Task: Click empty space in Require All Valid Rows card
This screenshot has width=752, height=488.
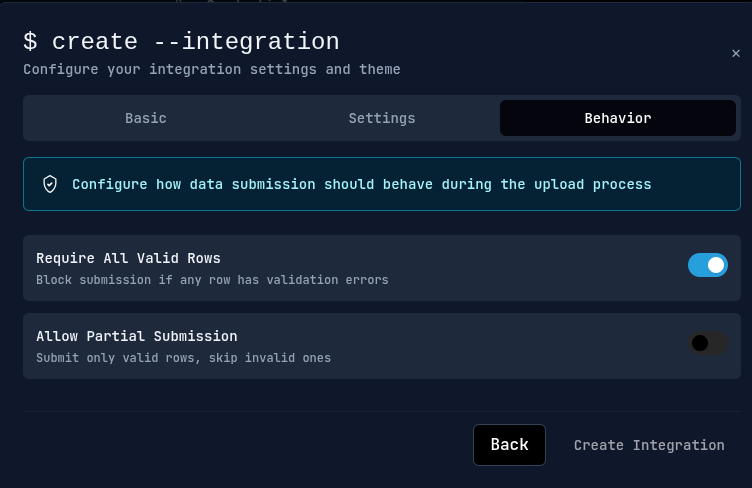Action: [x=540, y=268]
